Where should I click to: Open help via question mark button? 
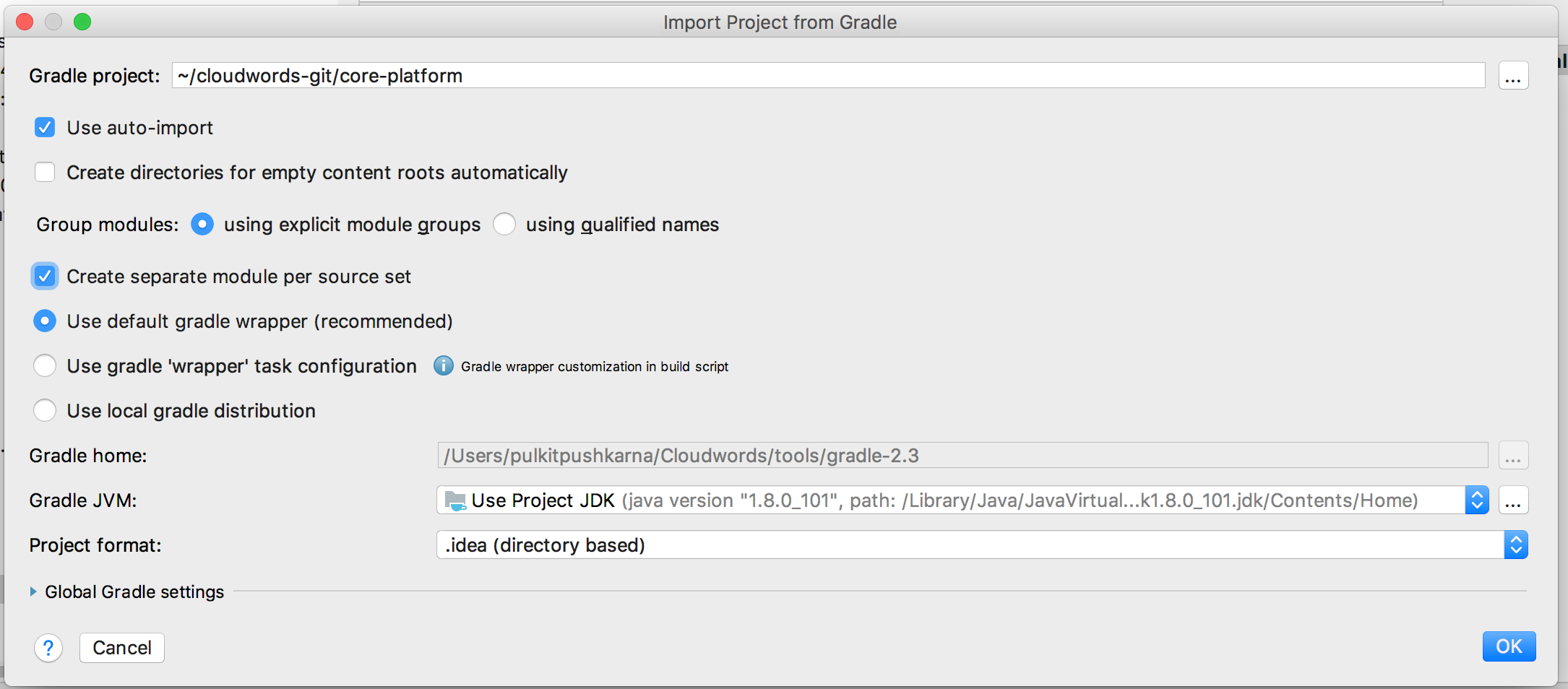point(48,648)
